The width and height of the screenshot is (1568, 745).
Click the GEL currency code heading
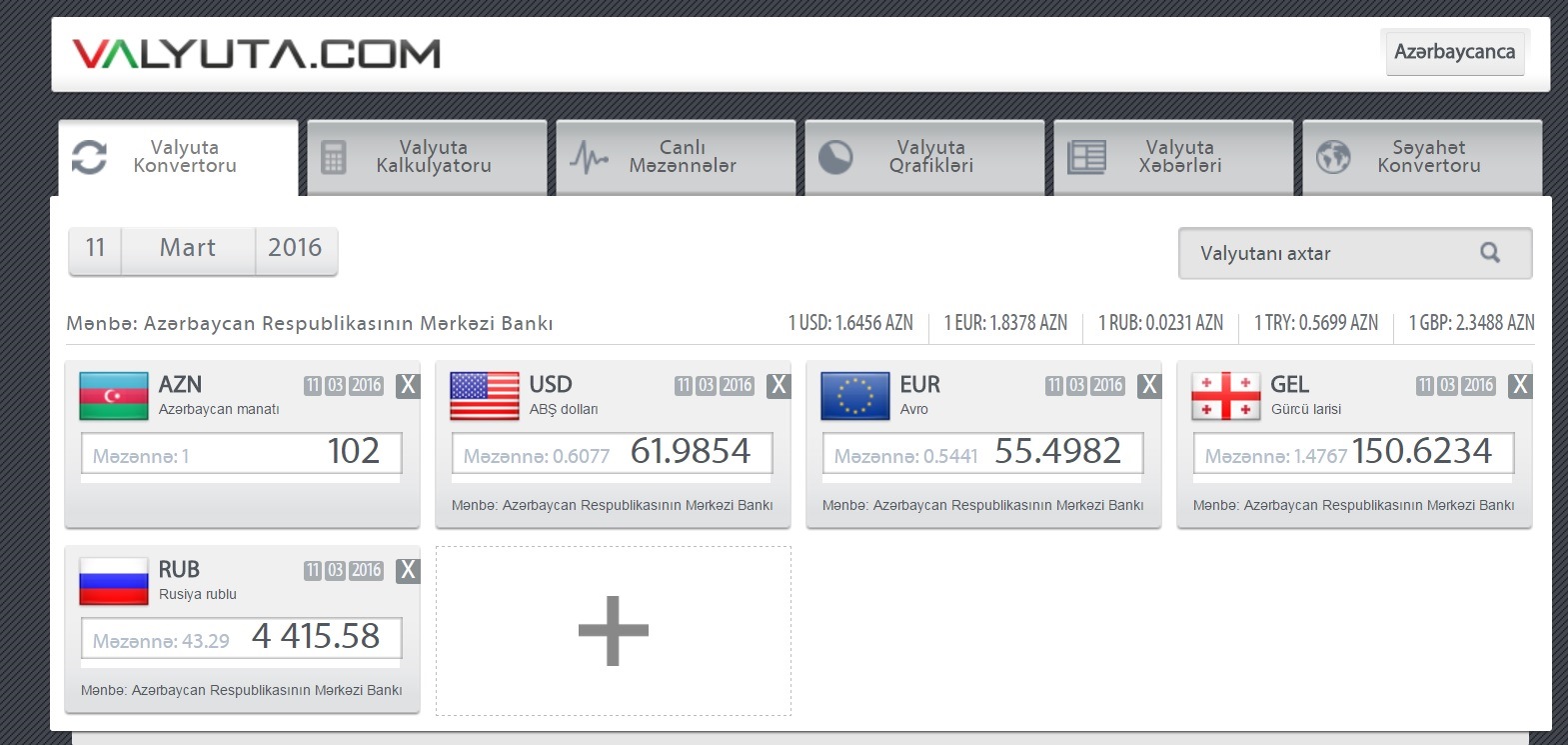tap(1290, 385)
